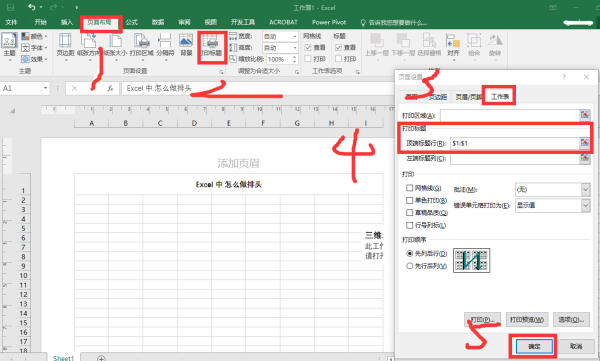The height and width of the screenshot is (361, 600).
Task: Open the Margins (页边距) ribbon icon
Action: point(65,45)
